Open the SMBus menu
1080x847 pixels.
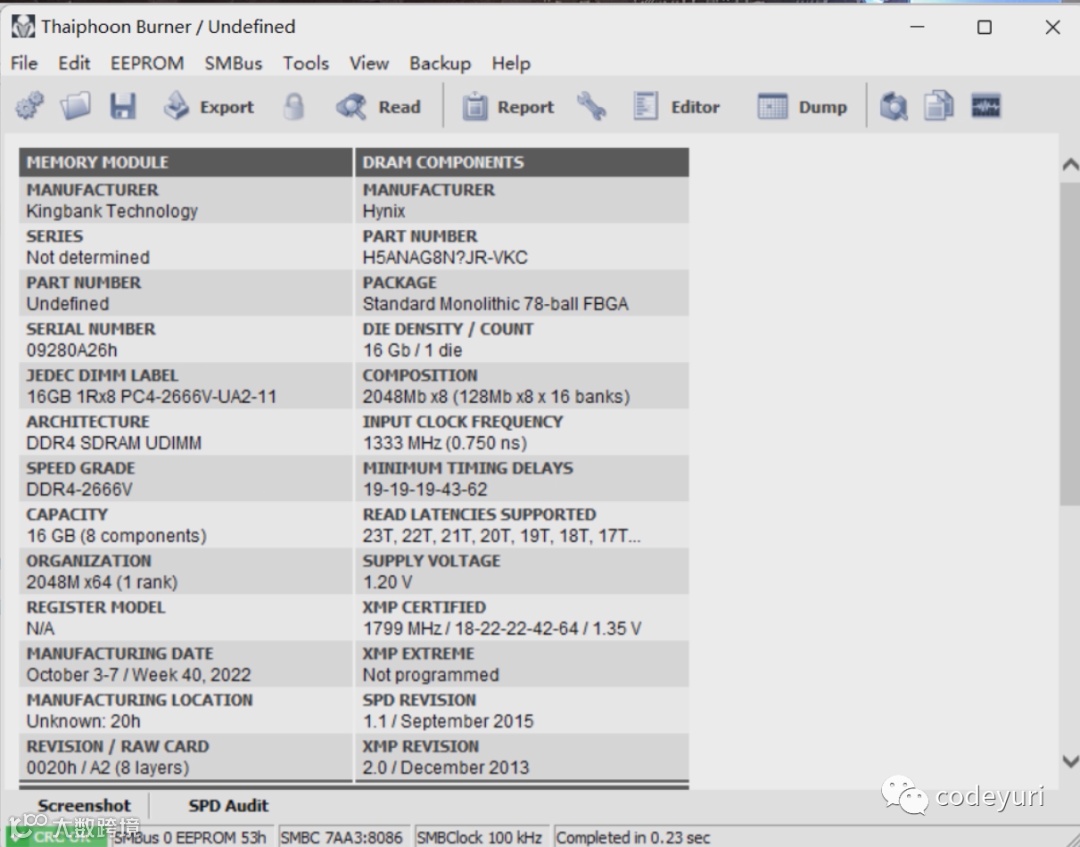(233, 63)
